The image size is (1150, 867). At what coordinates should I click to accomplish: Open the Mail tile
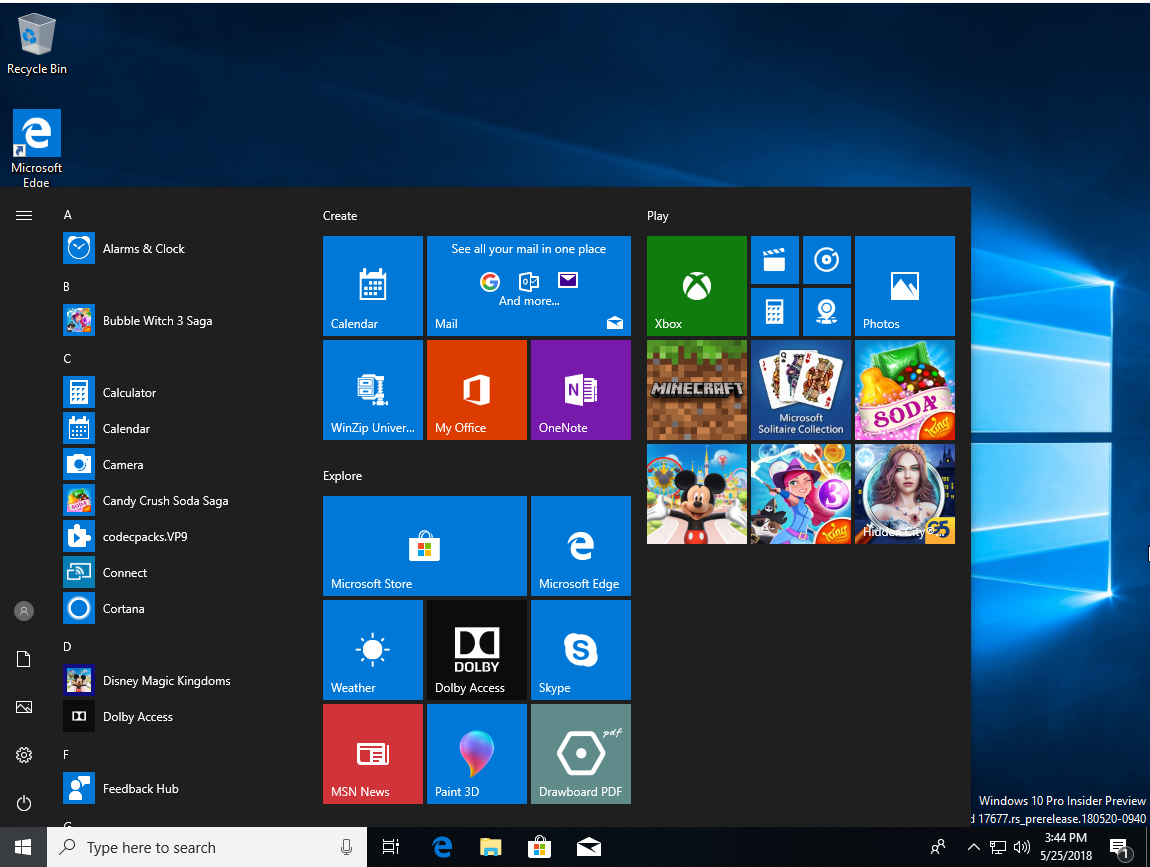(529, 286)
